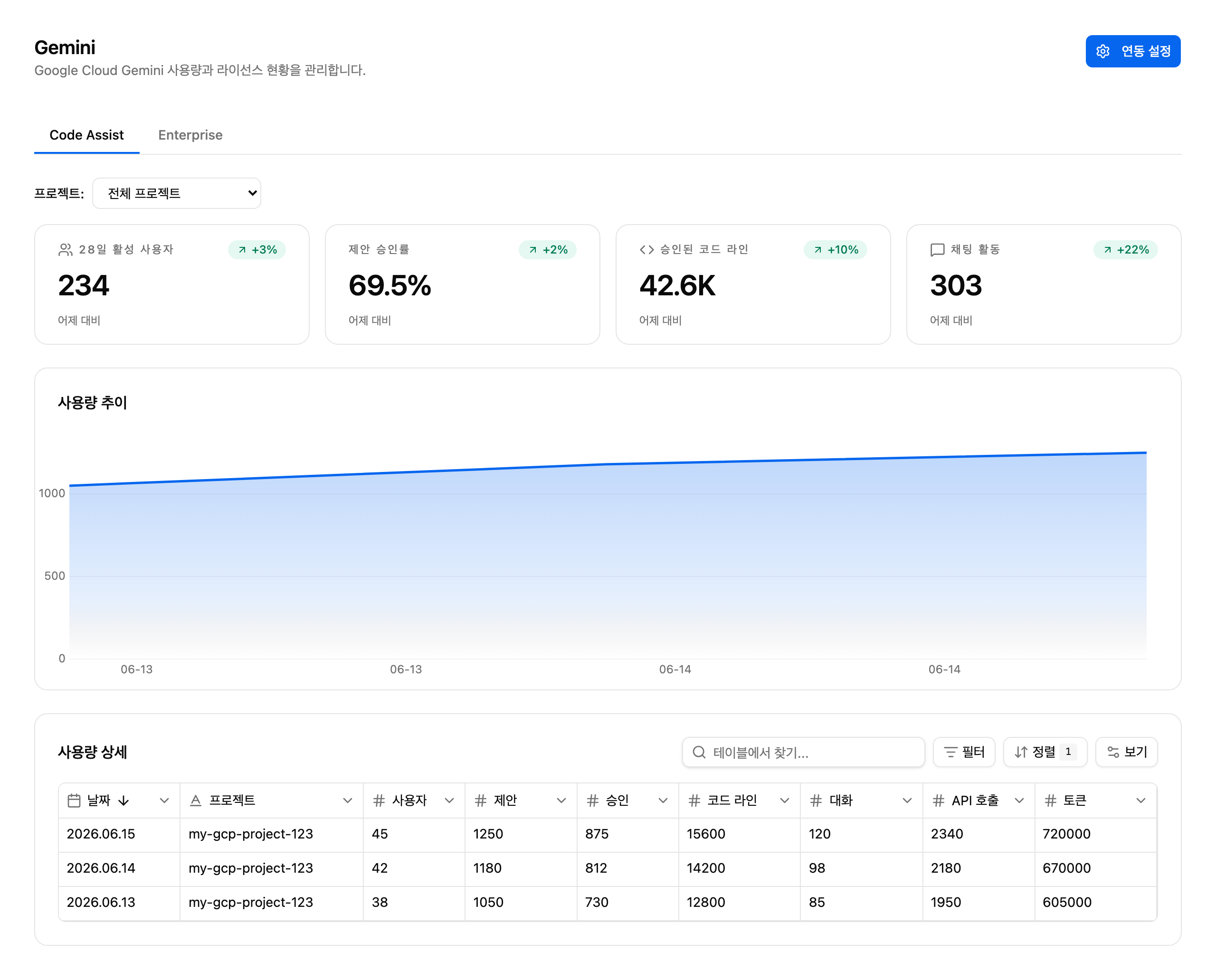Click the descending sort arrow next to 날짜
This screenshot has height=980, width=1216.
point(123,801)
